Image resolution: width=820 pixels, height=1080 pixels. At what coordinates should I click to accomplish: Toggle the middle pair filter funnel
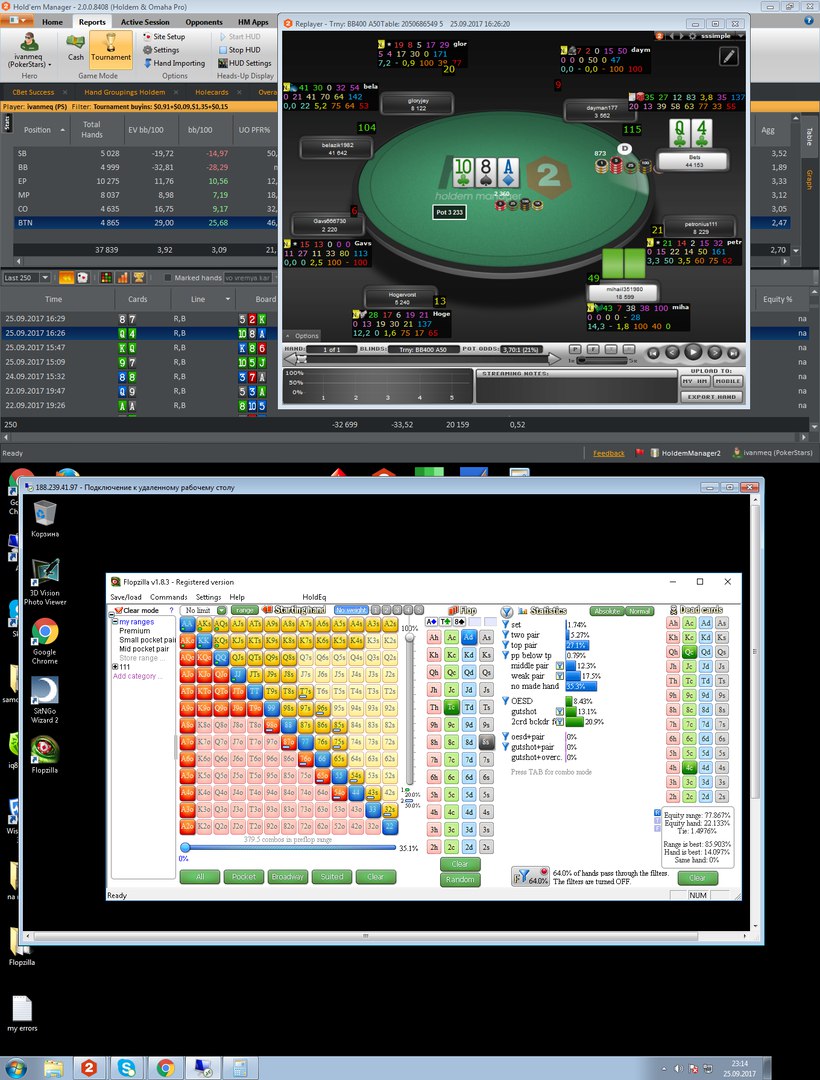point(560,665)
